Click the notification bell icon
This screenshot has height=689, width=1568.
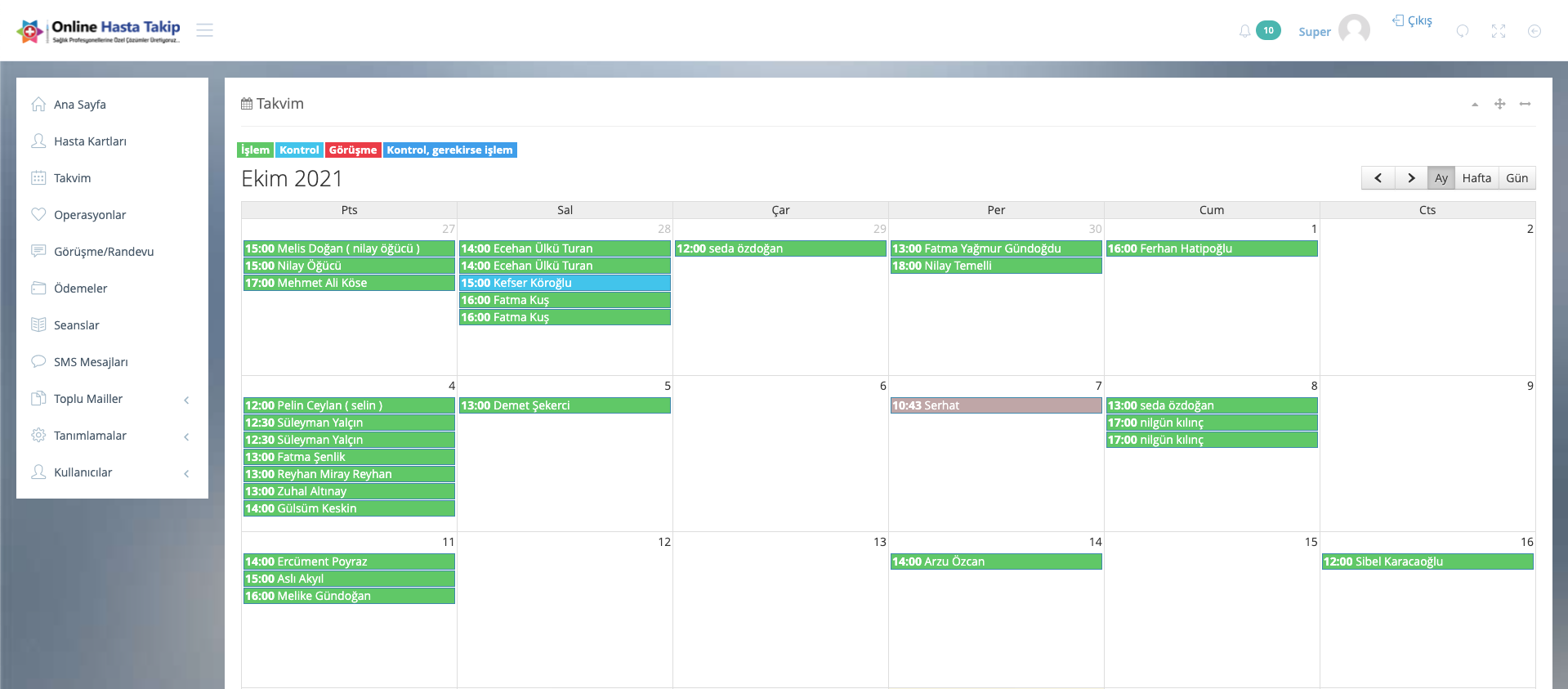coord(1244,31)
